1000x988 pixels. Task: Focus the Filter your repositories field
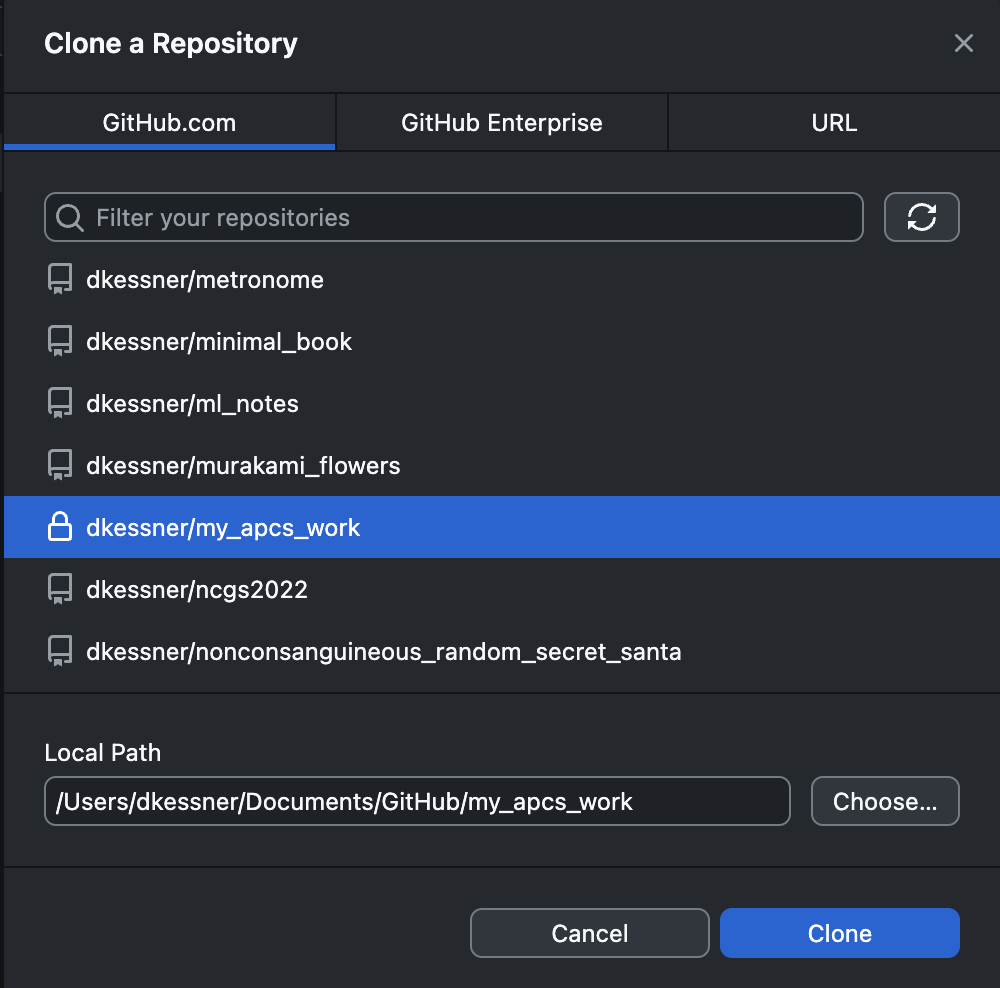[x=454, y=217]
